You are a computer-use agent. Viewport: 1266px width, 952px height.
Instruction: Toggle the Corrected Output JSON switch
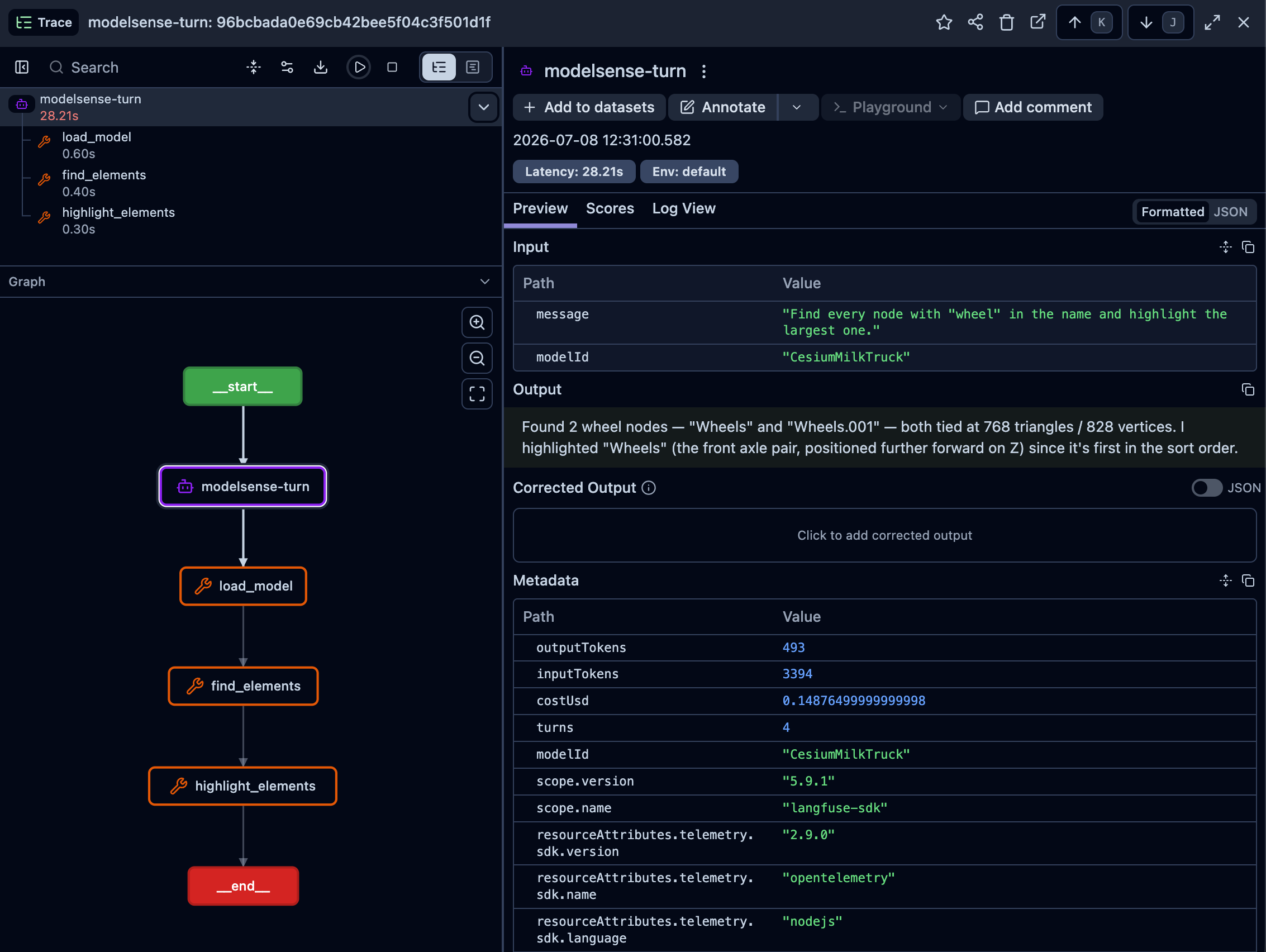[x=1206, y=488]
